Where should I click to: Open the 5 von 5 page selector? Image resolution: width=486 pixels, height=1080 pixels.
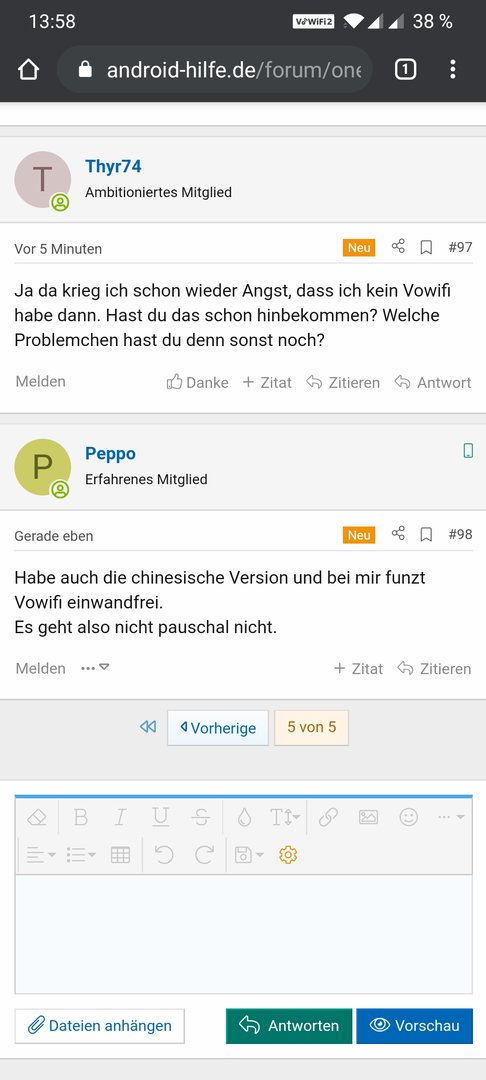312,727
